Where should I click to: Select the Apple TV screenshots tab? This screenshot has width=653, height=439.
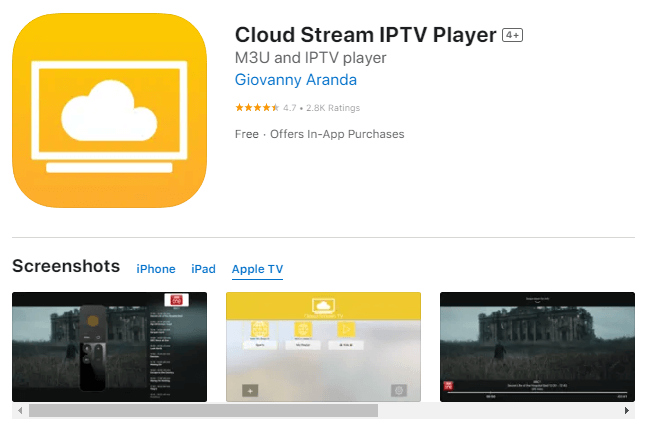pos(257,269)
